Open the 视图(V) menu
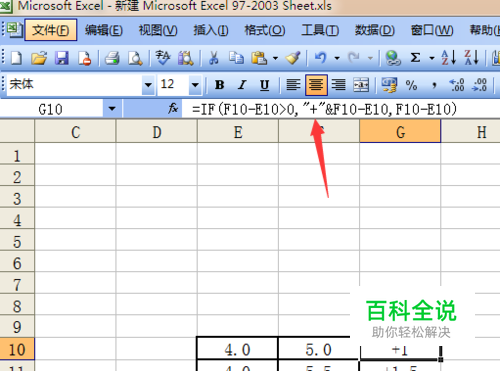 click(x=158, y=30)
